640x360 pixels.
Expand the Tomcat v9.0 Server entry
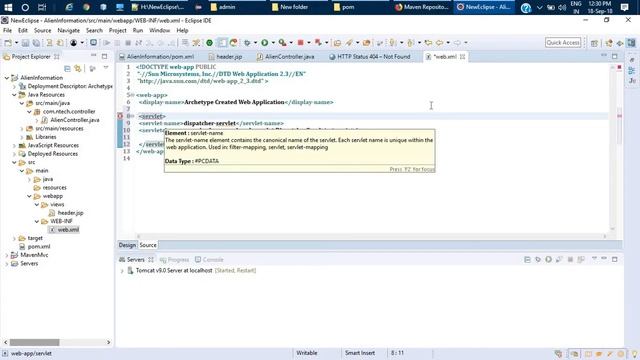pyautogui.click(x=122, y=271)
